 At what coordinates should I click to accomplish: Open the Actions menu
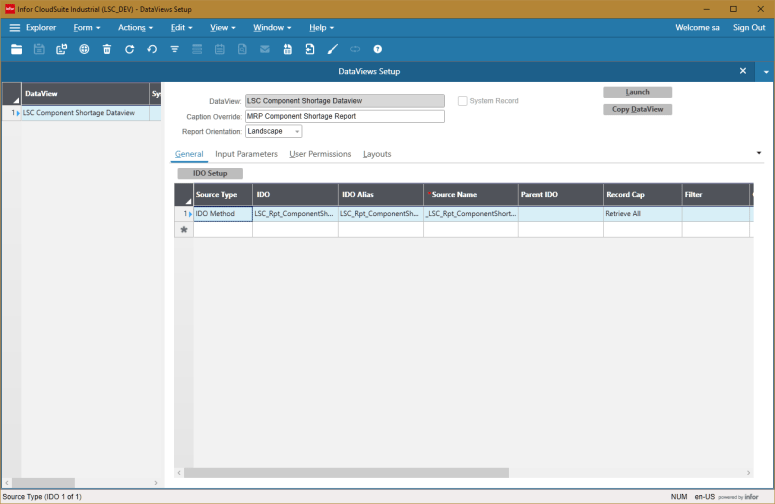135,28
